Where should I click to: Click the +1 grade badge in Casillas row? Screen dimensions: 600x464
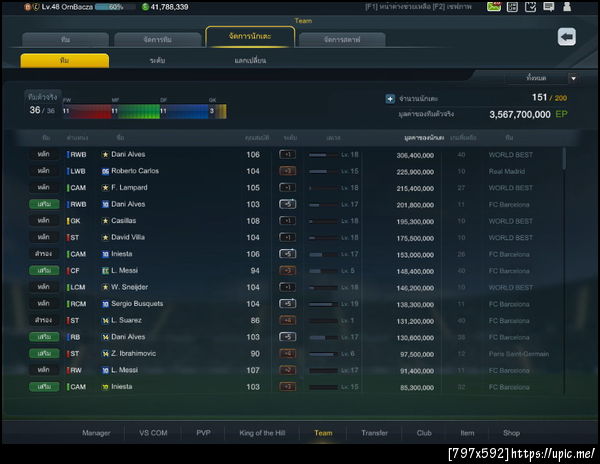287,221
